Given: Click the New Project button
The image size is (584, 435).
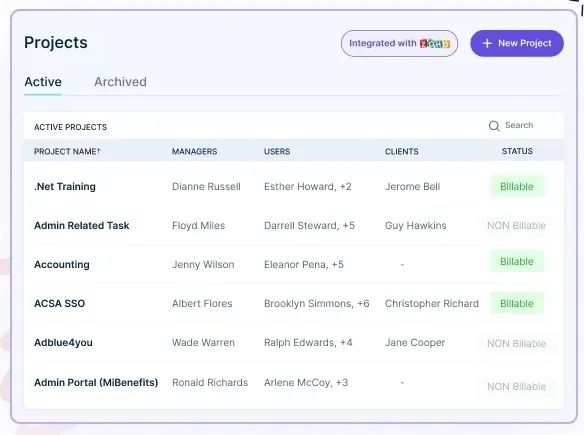Looking at the screenshot, I should click(517, 44).
